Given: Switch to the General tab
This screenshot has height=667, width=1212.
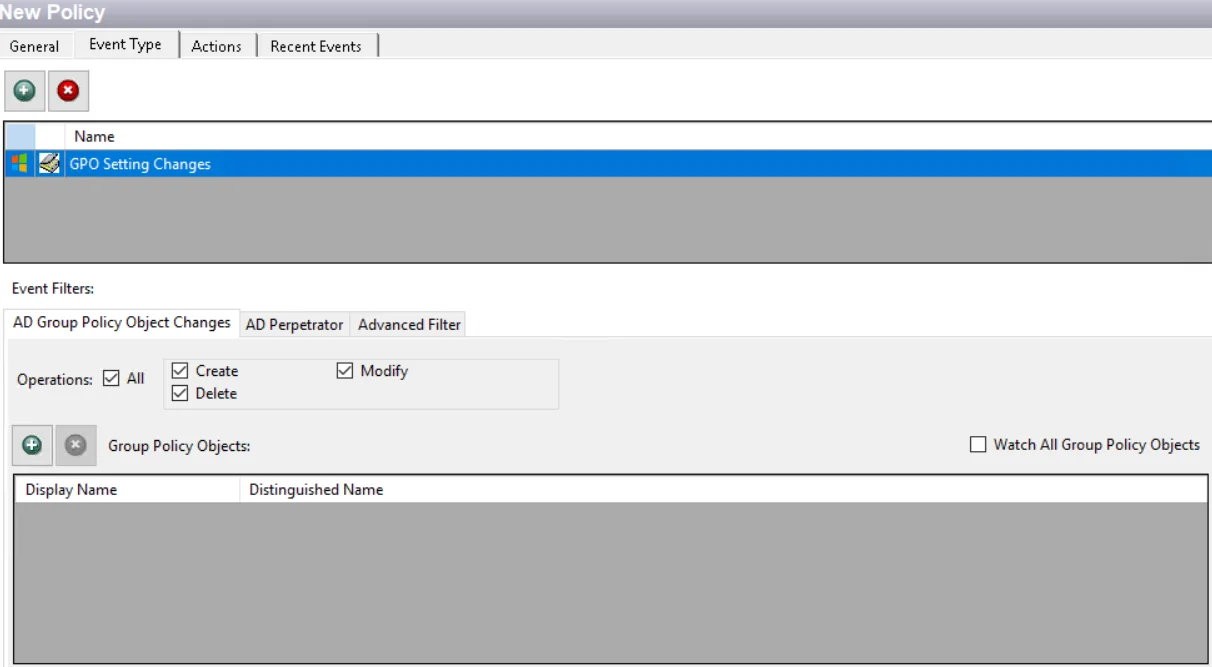Looking at the screenshot, I should (35, 46).
